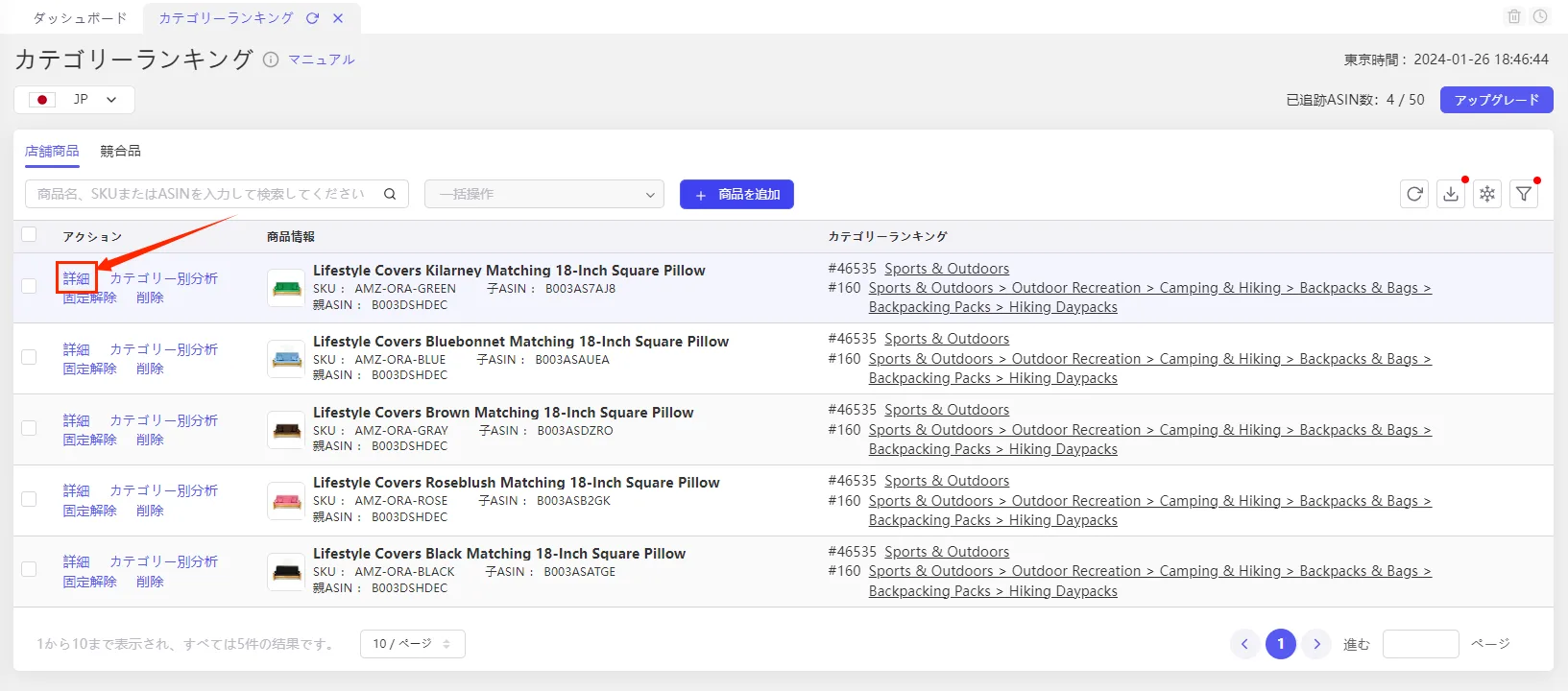Image resolution: width=1568 pixels, height=691 pixels.
Task: Open the 10/ページ page size selector
Action: (412, 644)
